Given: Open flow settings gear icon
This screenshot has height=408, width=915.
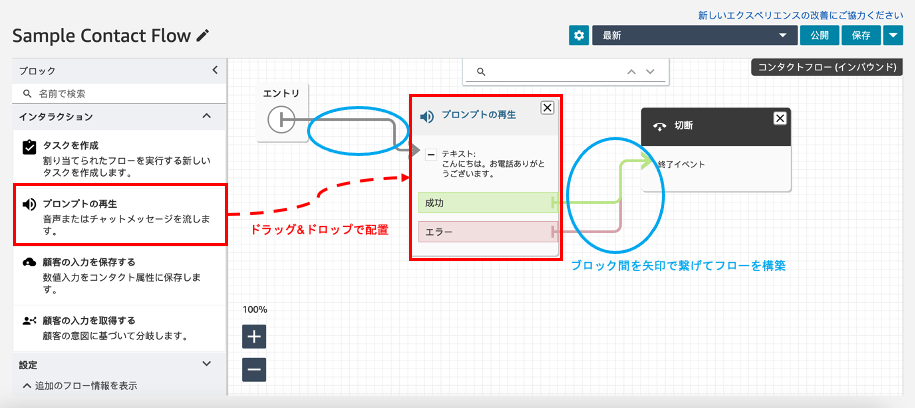Looking at the screenshot, I should [x=578, y=36].
